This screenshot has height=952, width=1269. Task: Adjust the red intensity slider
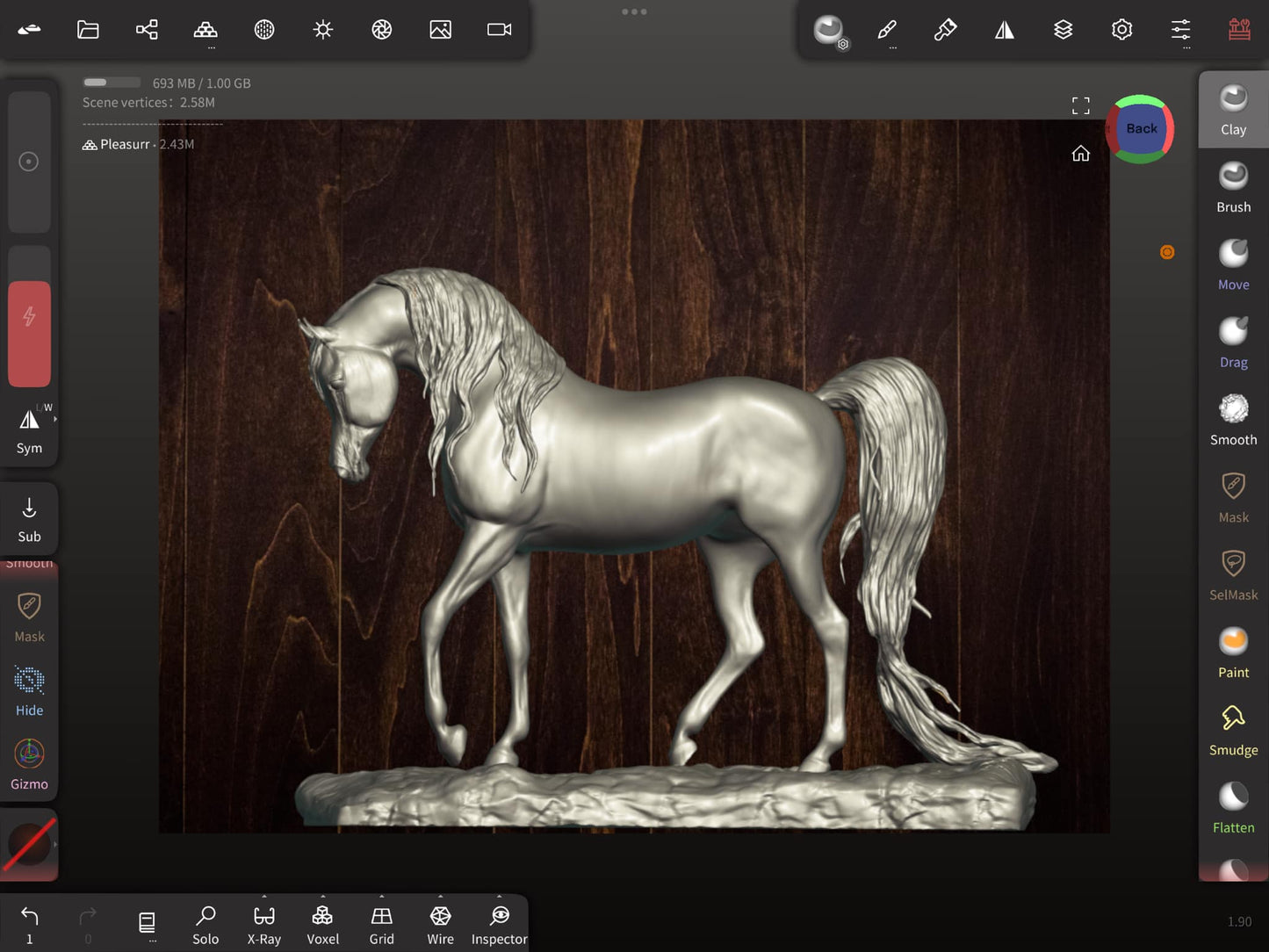click(x=29, y=316)
